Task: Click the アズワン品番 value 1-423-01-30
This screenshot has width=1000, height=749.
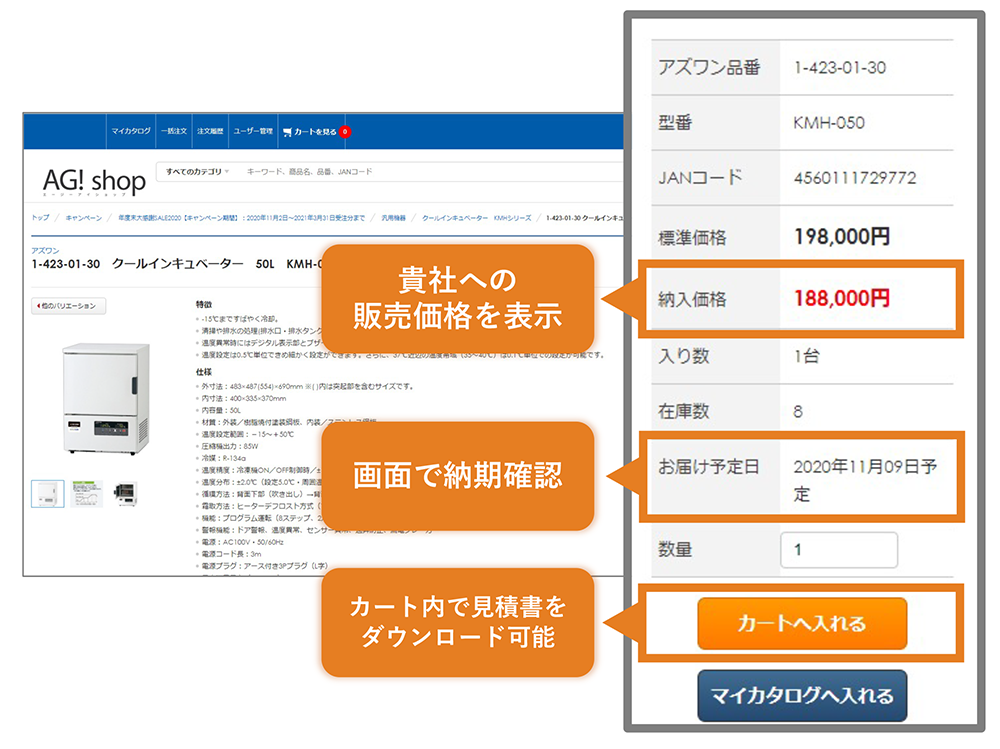Action: [840, 68]
